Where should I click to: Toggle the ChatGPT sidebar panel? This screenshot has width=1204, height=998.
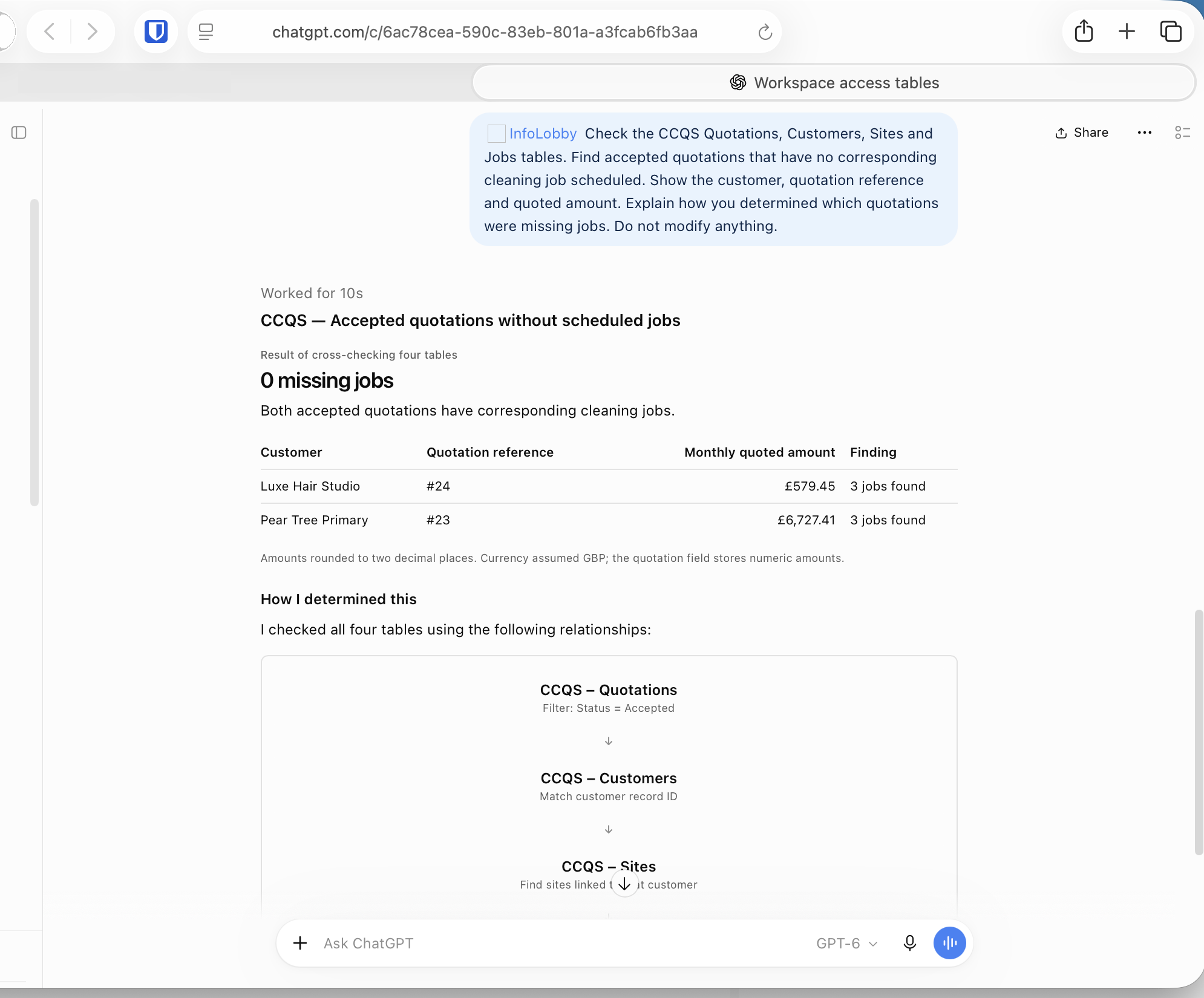coord(19,132)
